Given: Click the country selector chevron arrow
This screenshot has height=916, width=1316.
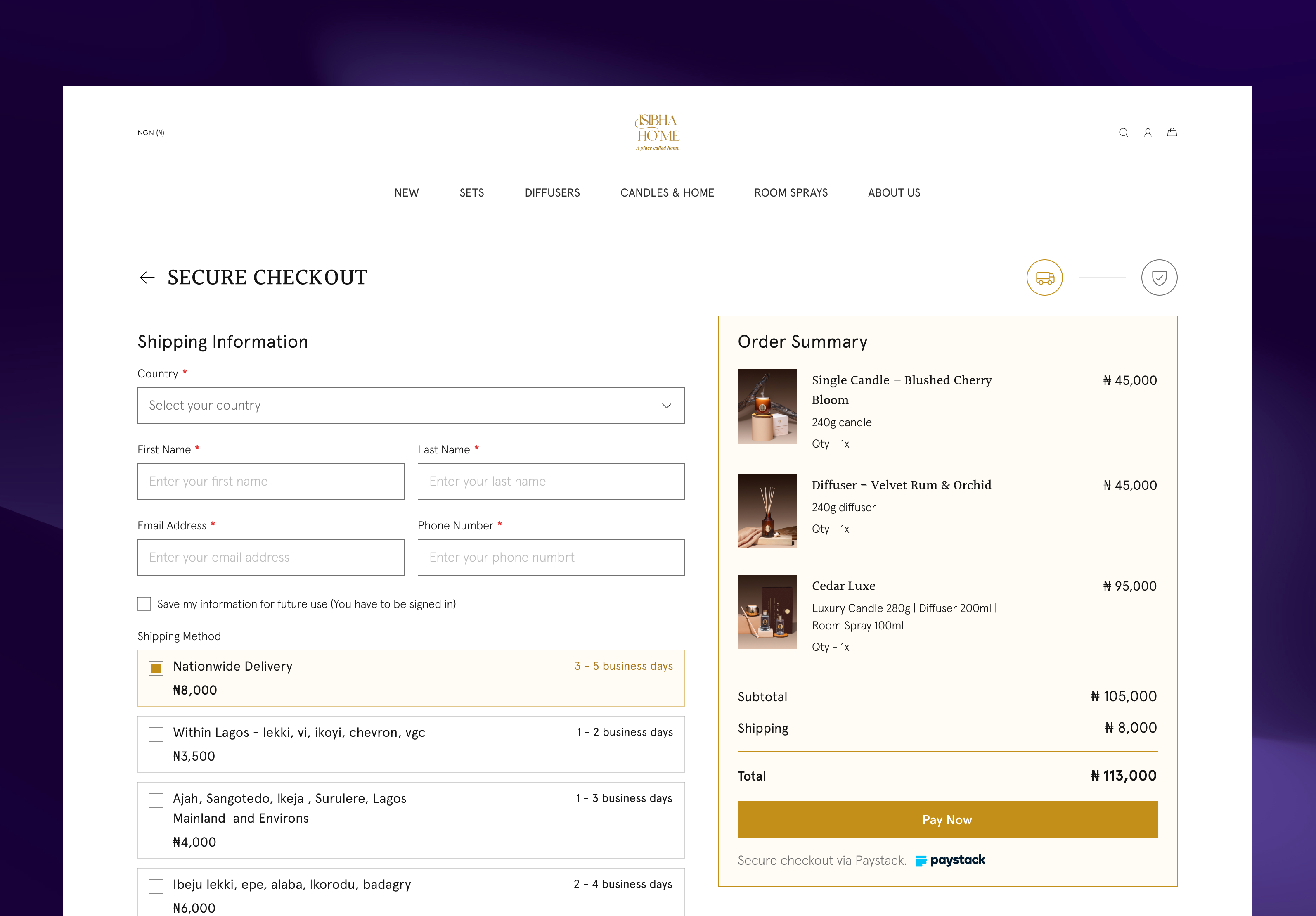Looking at the screenshot, I should 666,406.
